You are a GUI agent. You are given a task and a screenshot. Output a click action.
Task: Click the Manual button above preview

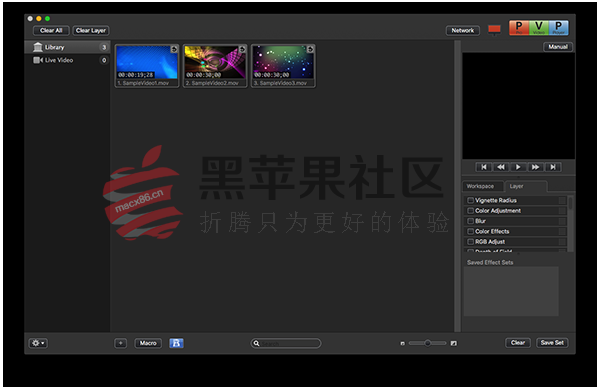click(558, 47)
